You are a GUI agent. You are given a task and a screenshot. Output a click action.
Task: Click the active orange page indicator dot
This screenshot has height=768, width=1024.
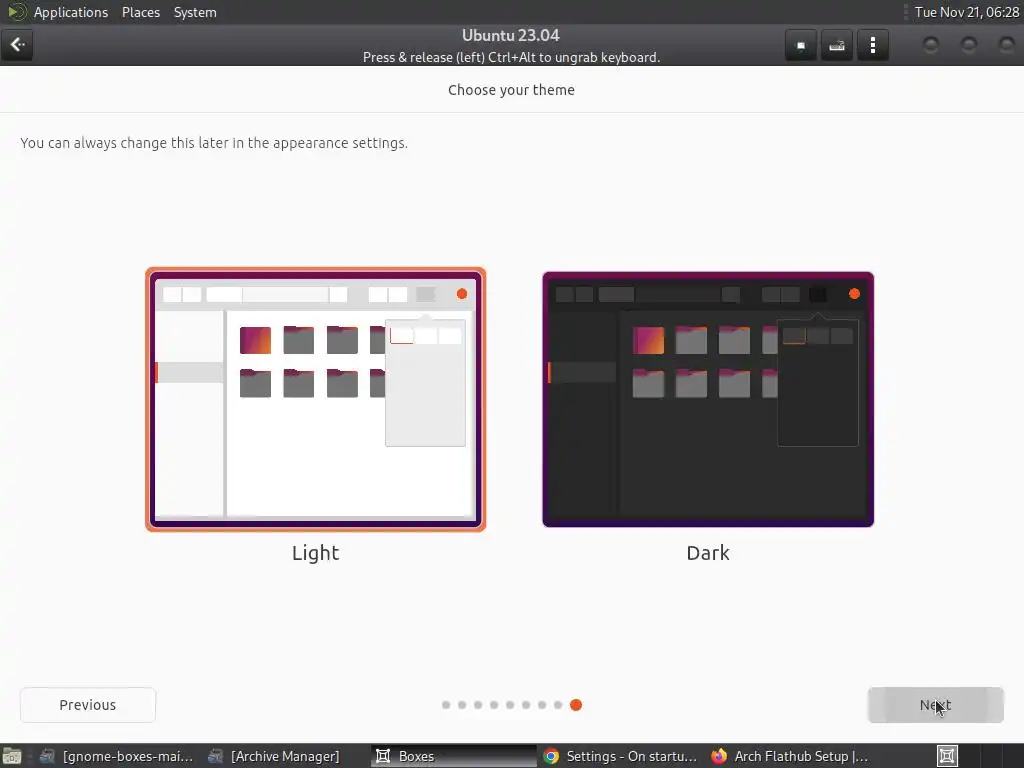[576, 705]
